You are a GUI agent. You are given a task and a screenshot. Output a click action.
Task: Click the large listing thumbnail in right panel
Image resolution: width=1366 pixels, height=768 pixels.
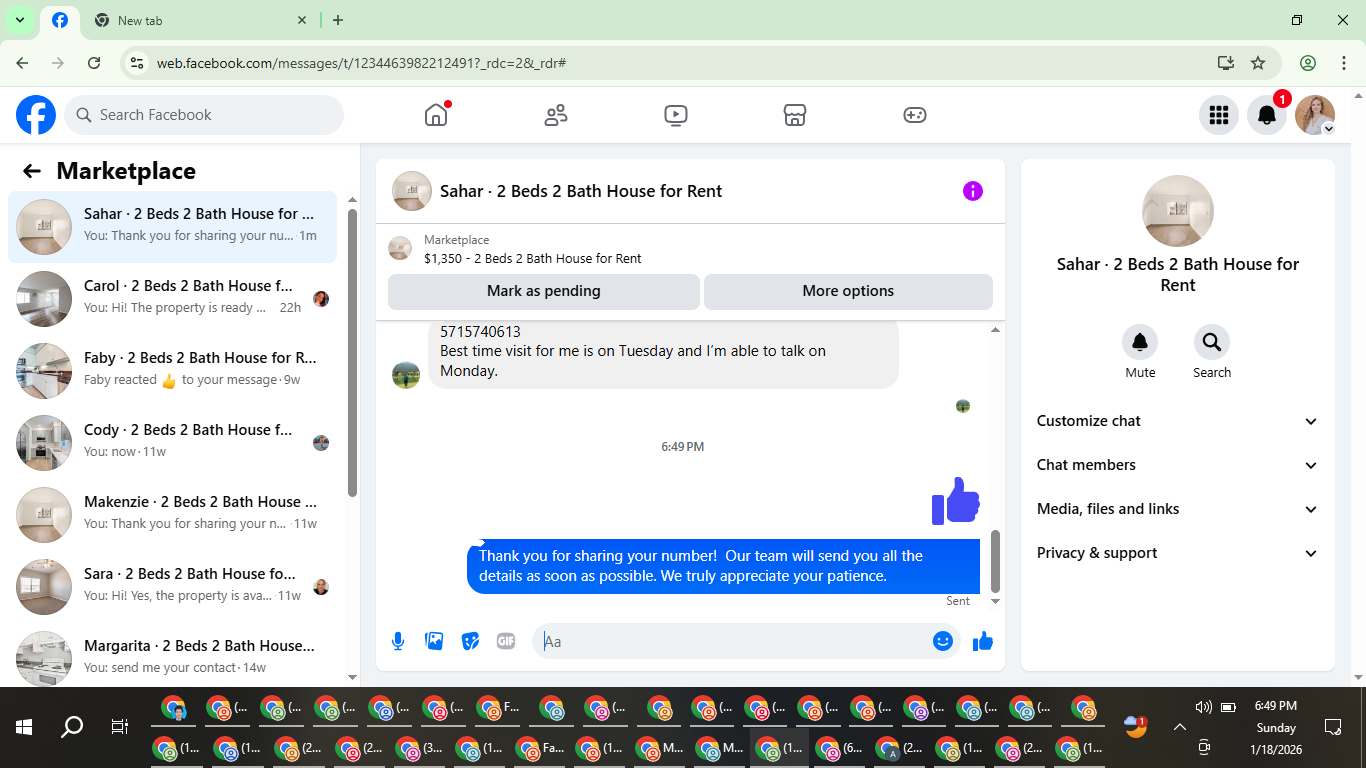(x=1178, y=211)
